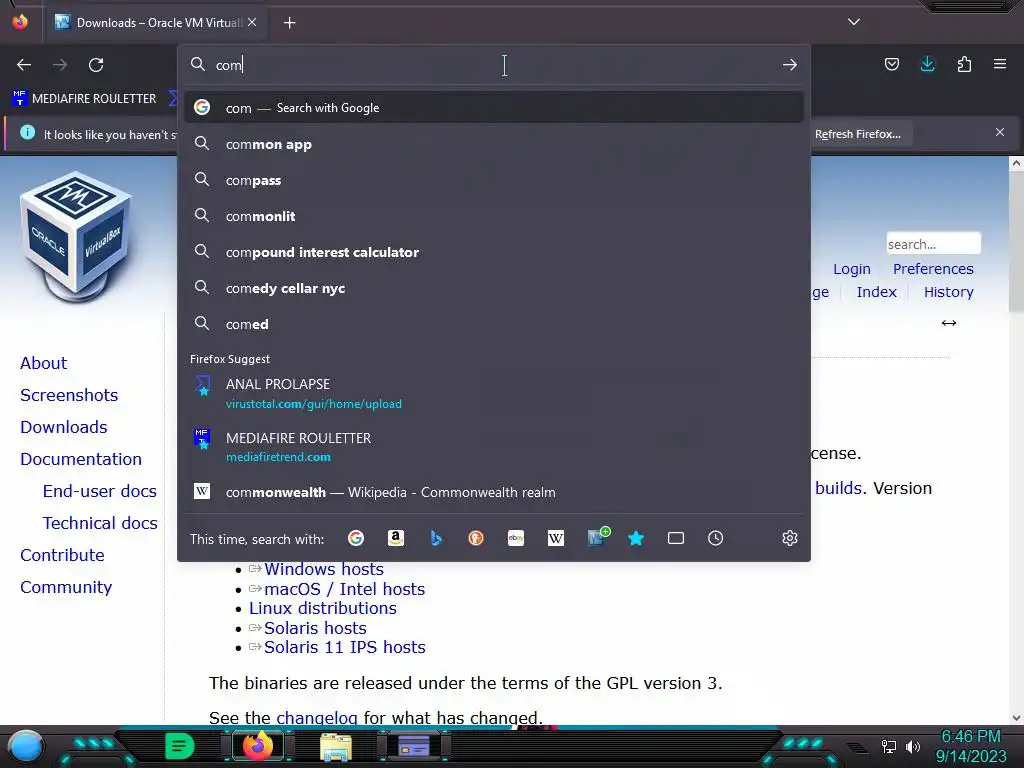
Task: Open the Index link
Action: (876, 292)
